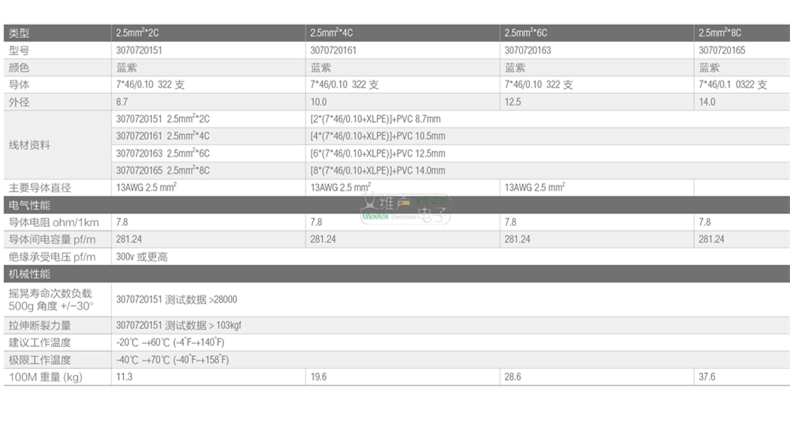The height and width of the screenshot is (423, 790).
Task: Click the 导体 row label
Action: 19,85
